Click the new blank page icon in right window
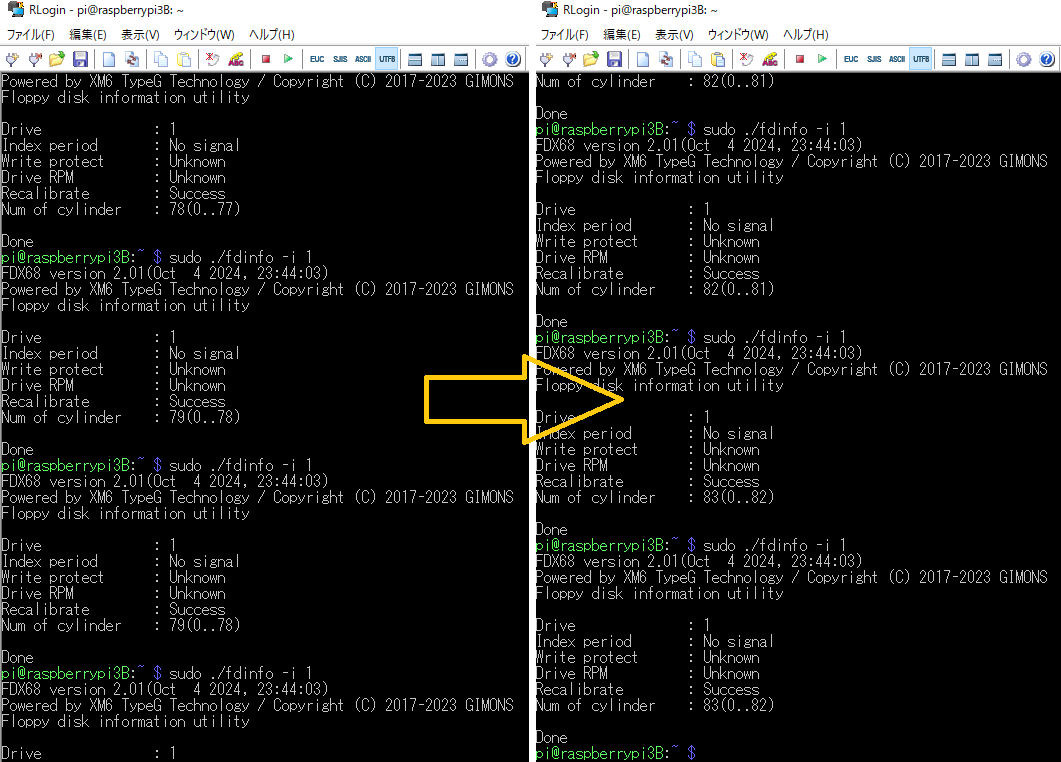The width and height of the screenshot is (1061, 762). coord(642,59)
